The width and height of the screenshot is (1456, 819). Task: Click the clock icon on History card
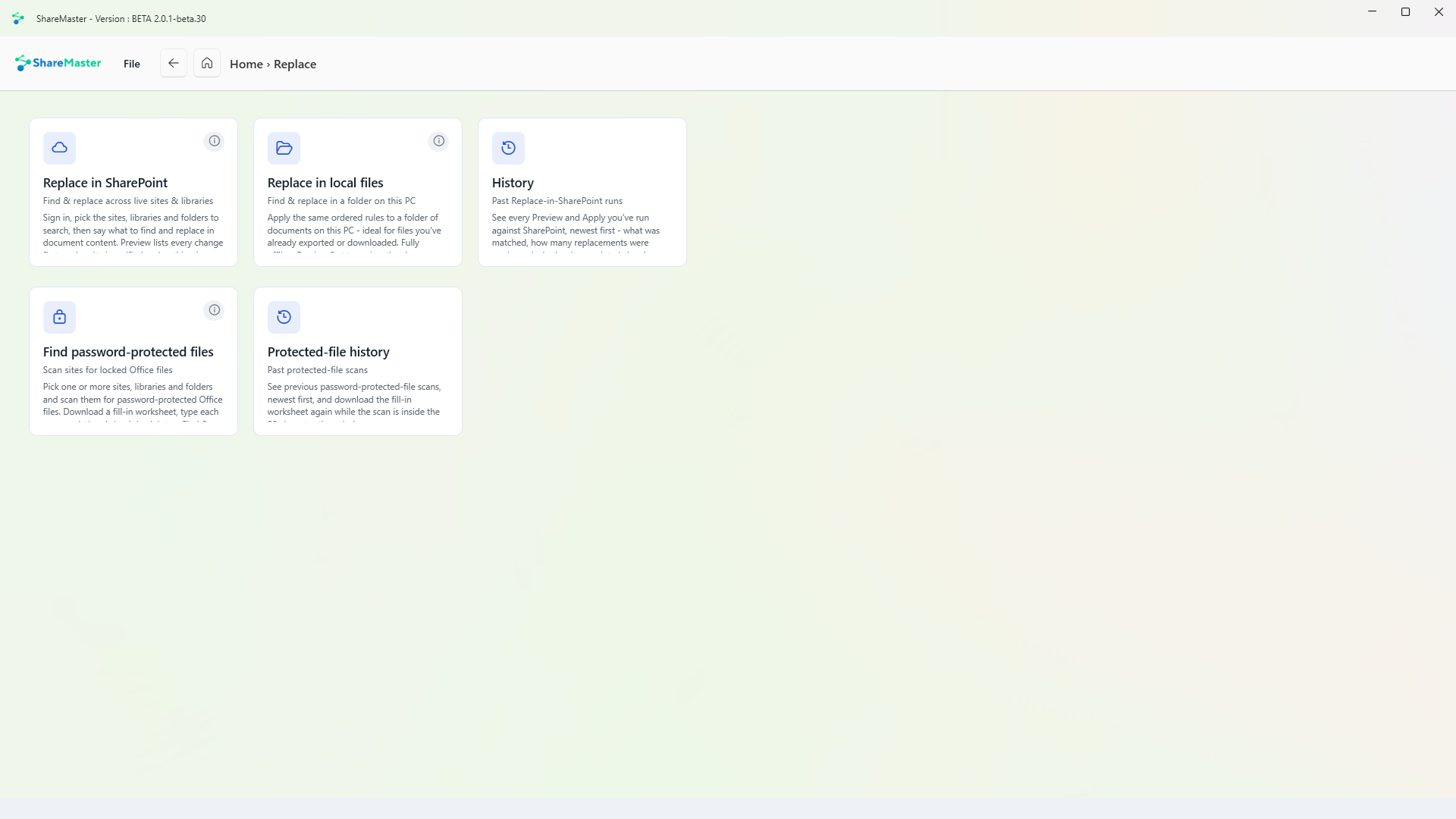click(508, 148)
